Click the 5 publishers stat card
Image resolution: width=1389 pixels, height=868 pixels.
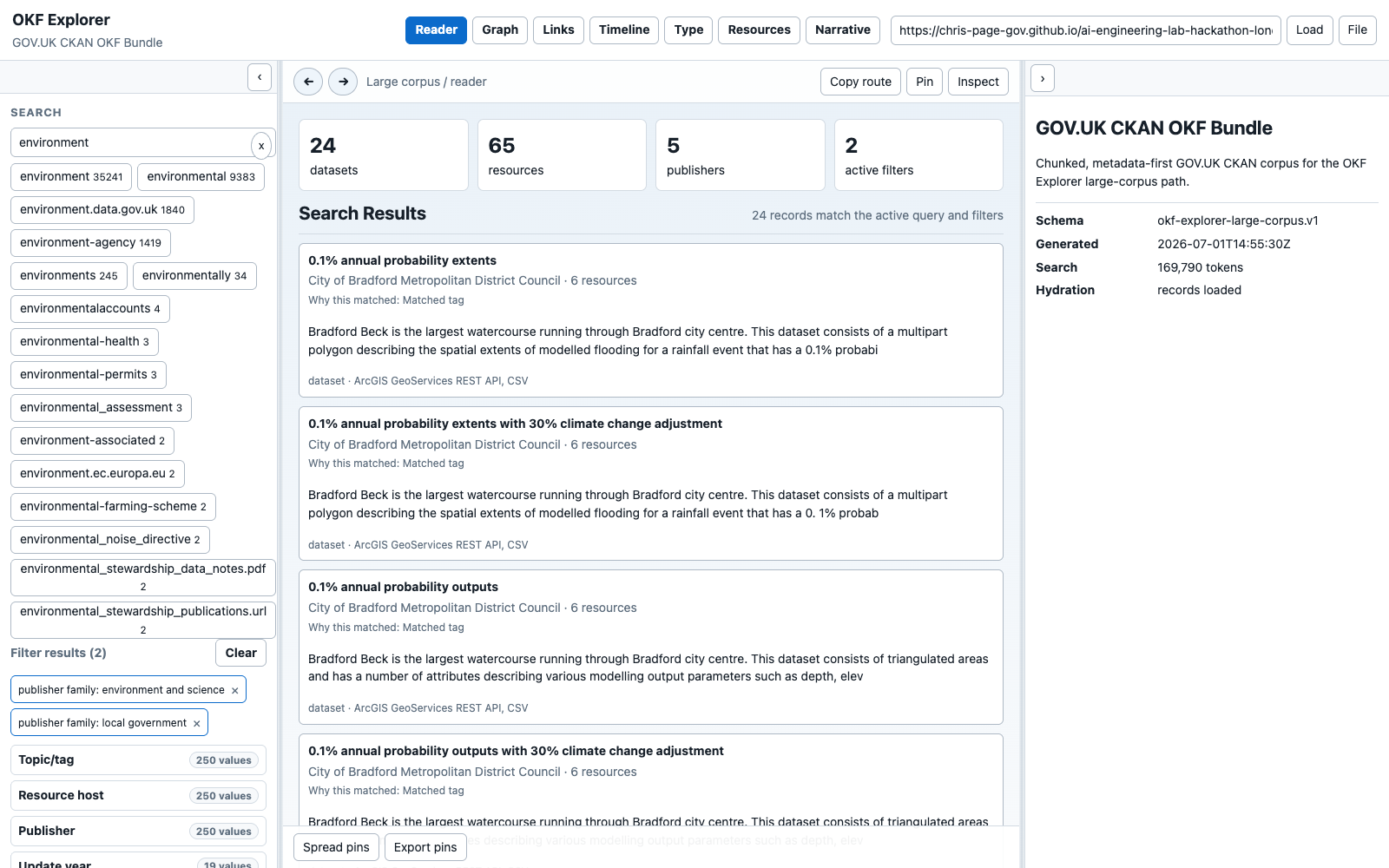pyautogui.click(x=741, y=155)
